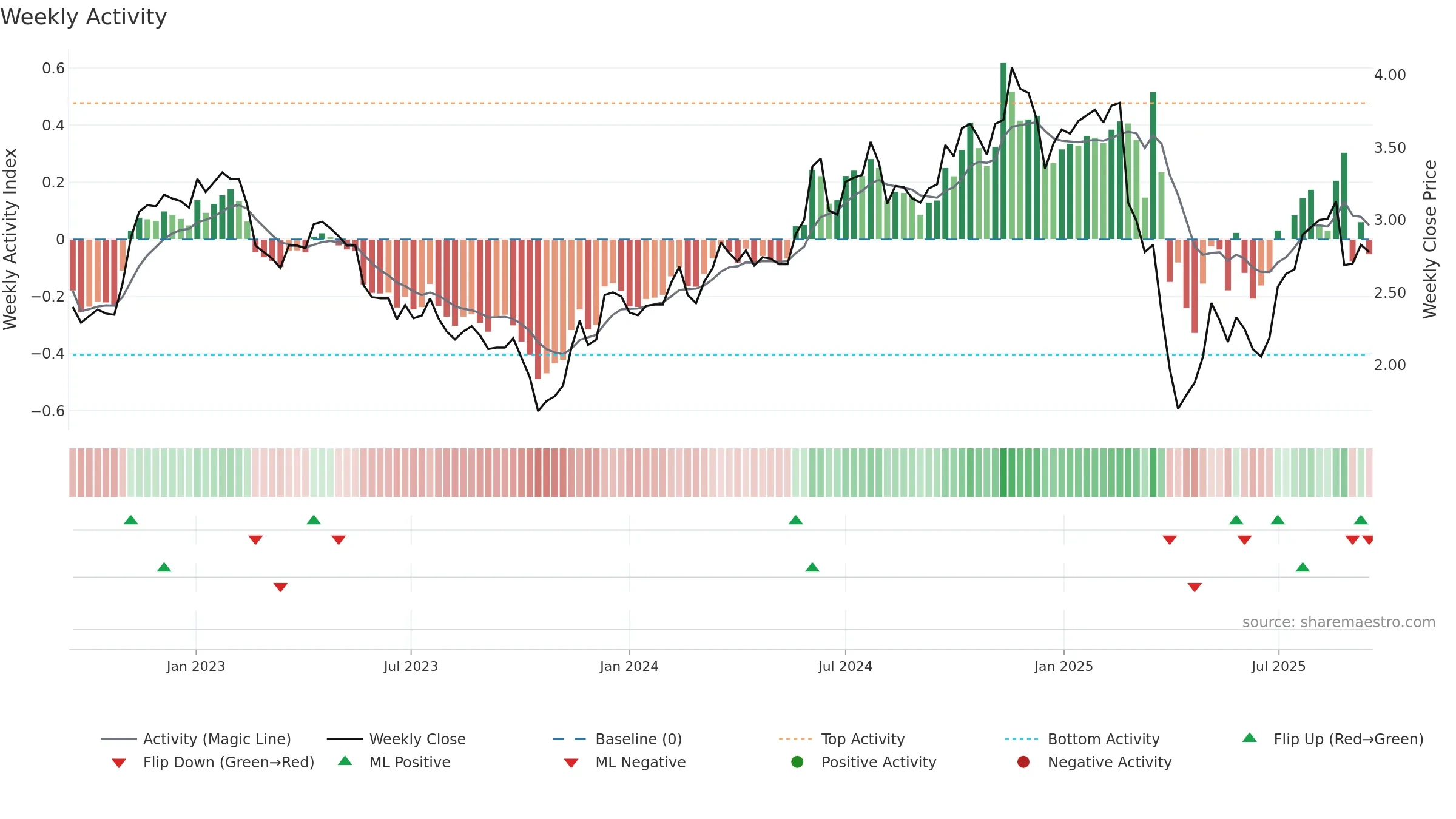Toggle the ML Positive legend entry
The image size is (1456, 819).
click(x=394, y=762)
